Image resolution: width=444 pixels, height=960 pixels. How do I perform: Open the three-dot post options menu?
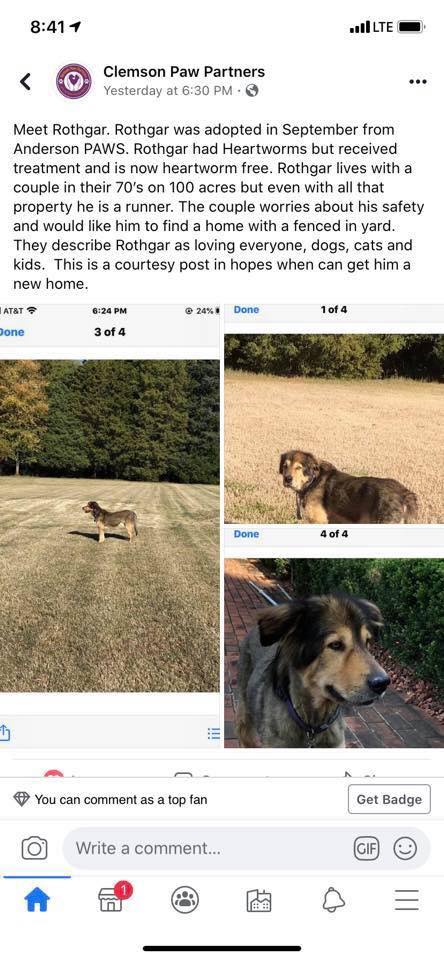(417, 81)
